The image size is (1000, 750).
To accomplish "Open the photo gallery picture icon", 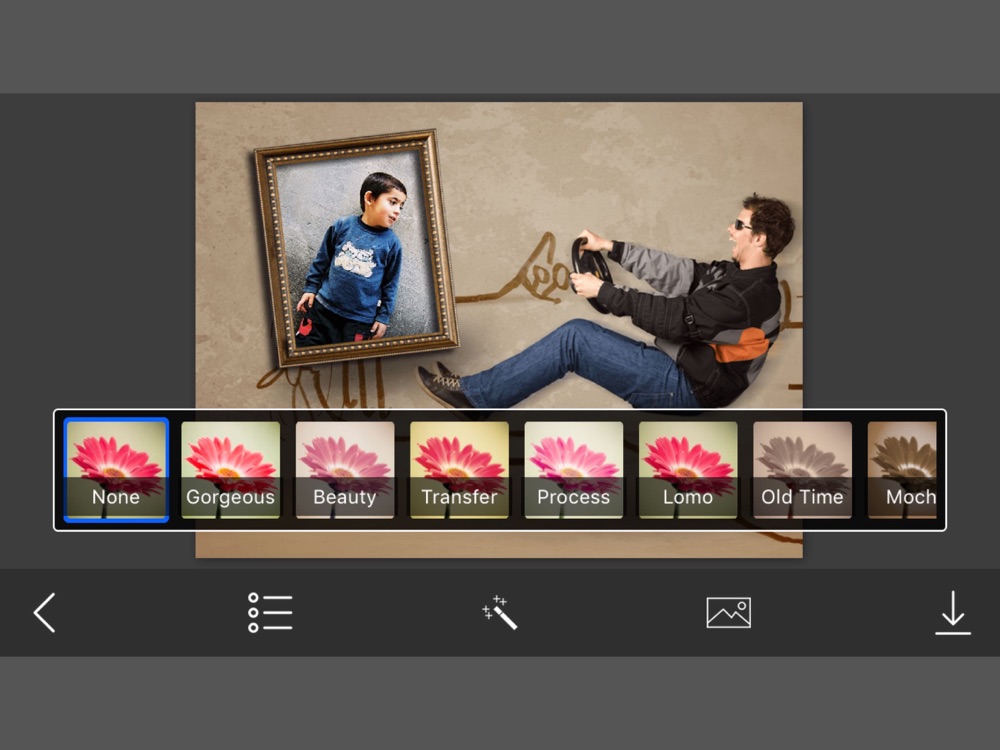I will click(728, 613).
